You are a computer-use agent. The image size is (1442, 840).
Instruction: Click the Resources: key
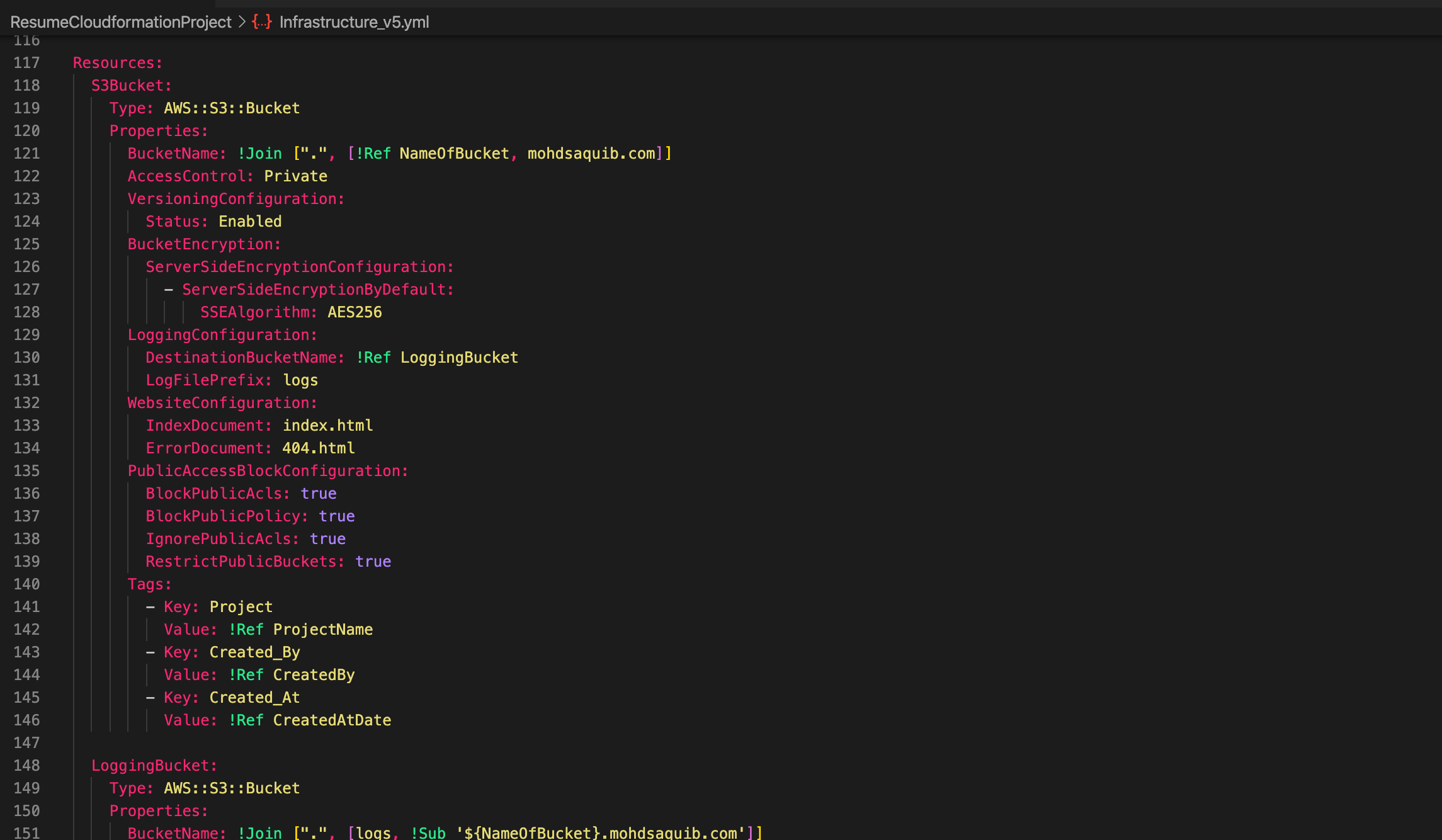118,63
